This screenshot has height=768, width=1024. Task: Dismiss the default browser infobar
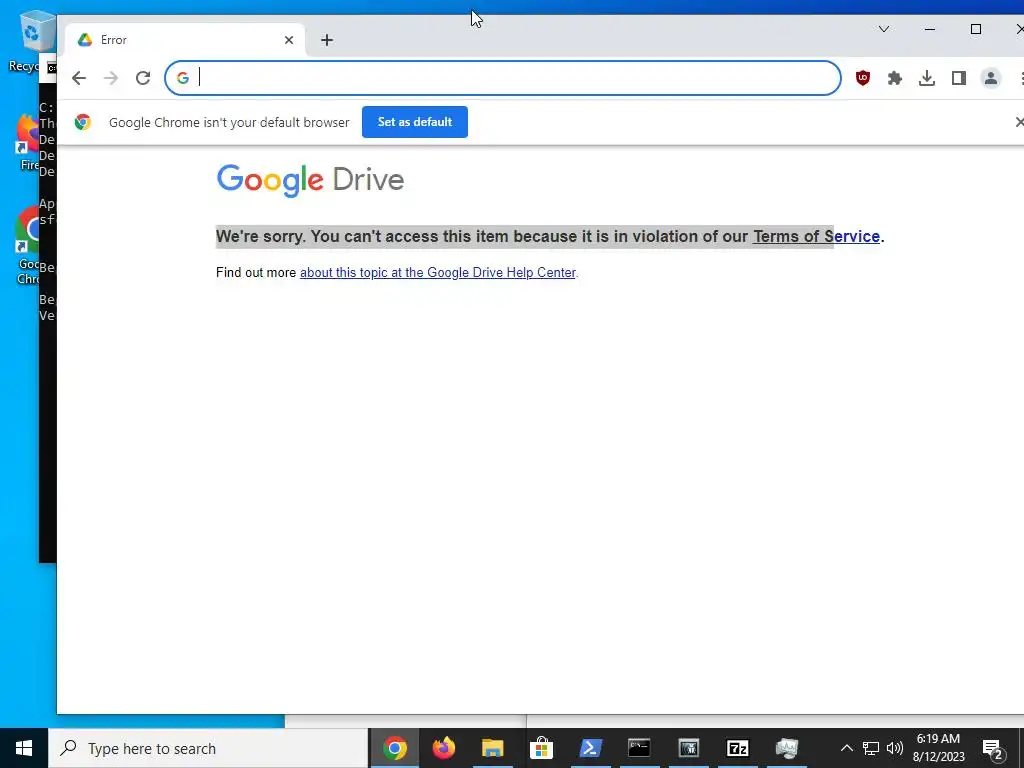1019,122
